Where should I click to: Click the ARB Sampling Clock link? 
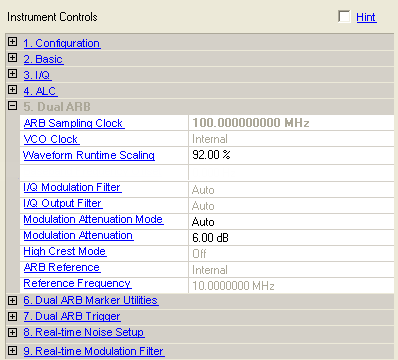[74, 123]
